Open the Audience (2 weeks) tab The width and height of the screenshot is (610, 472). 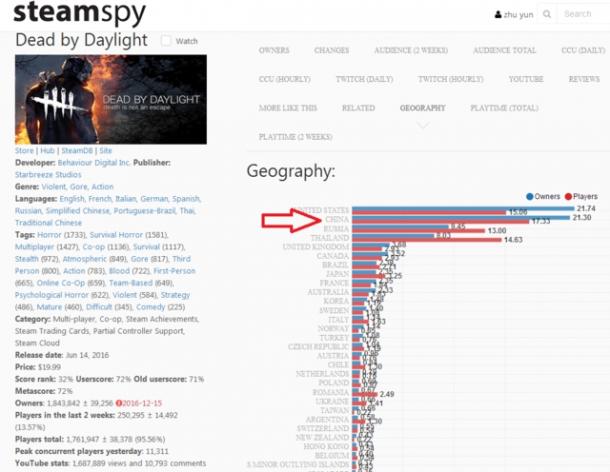coord(411,50)
